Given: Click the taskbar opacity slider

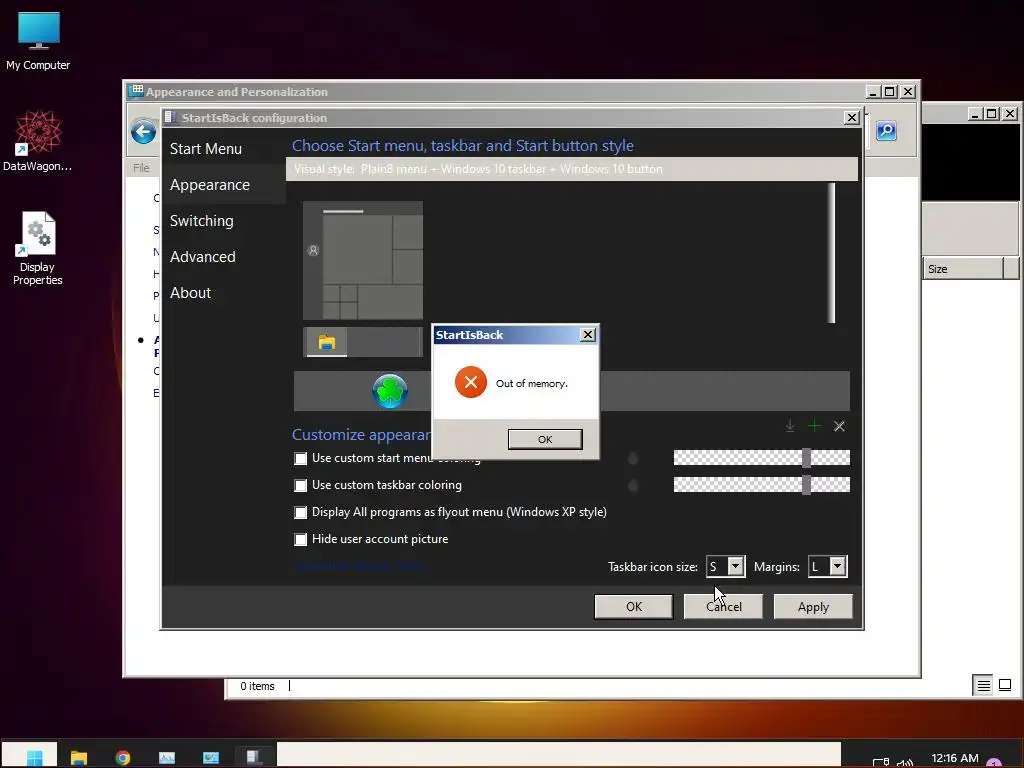Looking at the screenshot, I should [761, 485].
